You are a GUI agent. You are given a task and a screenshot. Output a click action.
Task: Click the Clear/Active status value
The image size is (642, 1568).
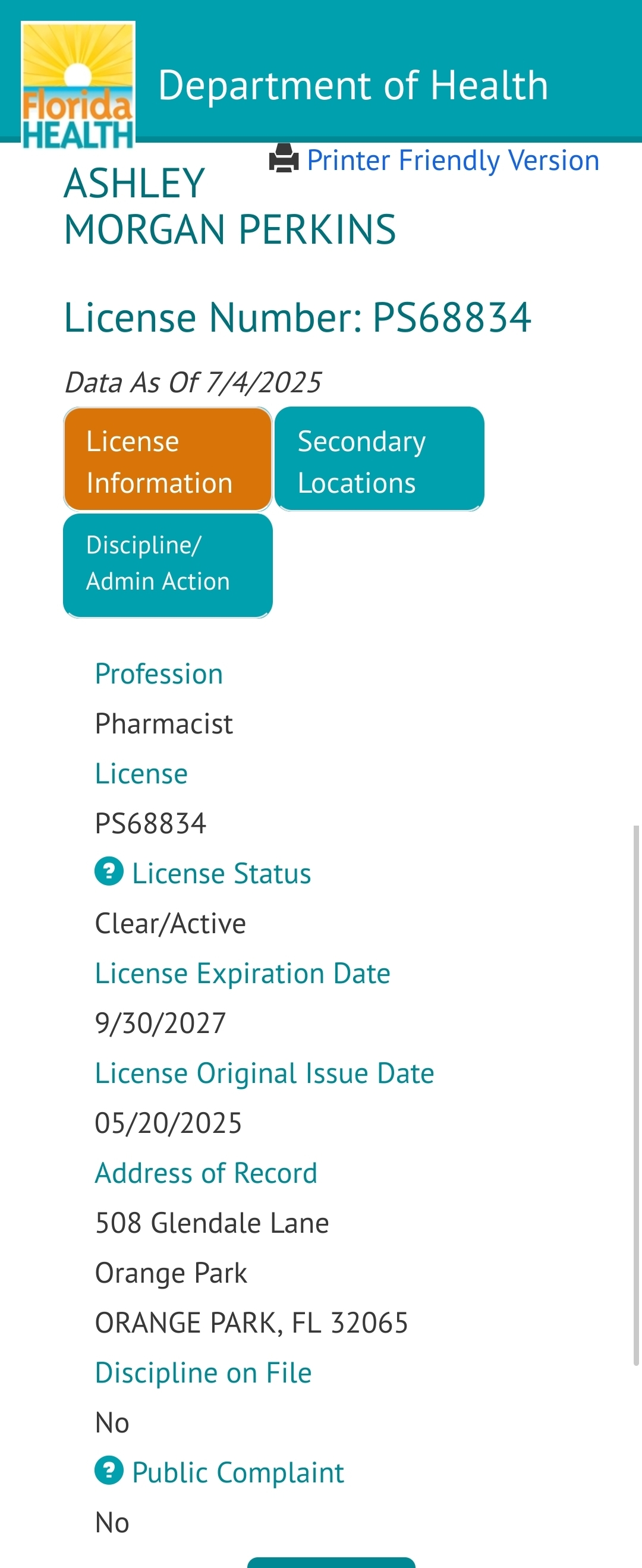click(x=171, y=924)
